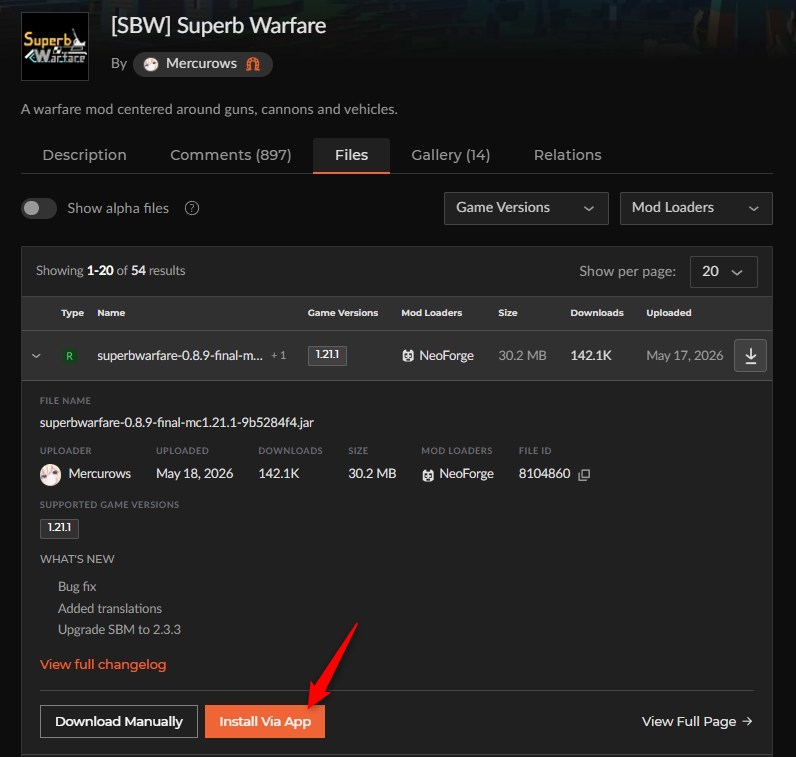Open the Gallery (14) tab

point(450,155)
